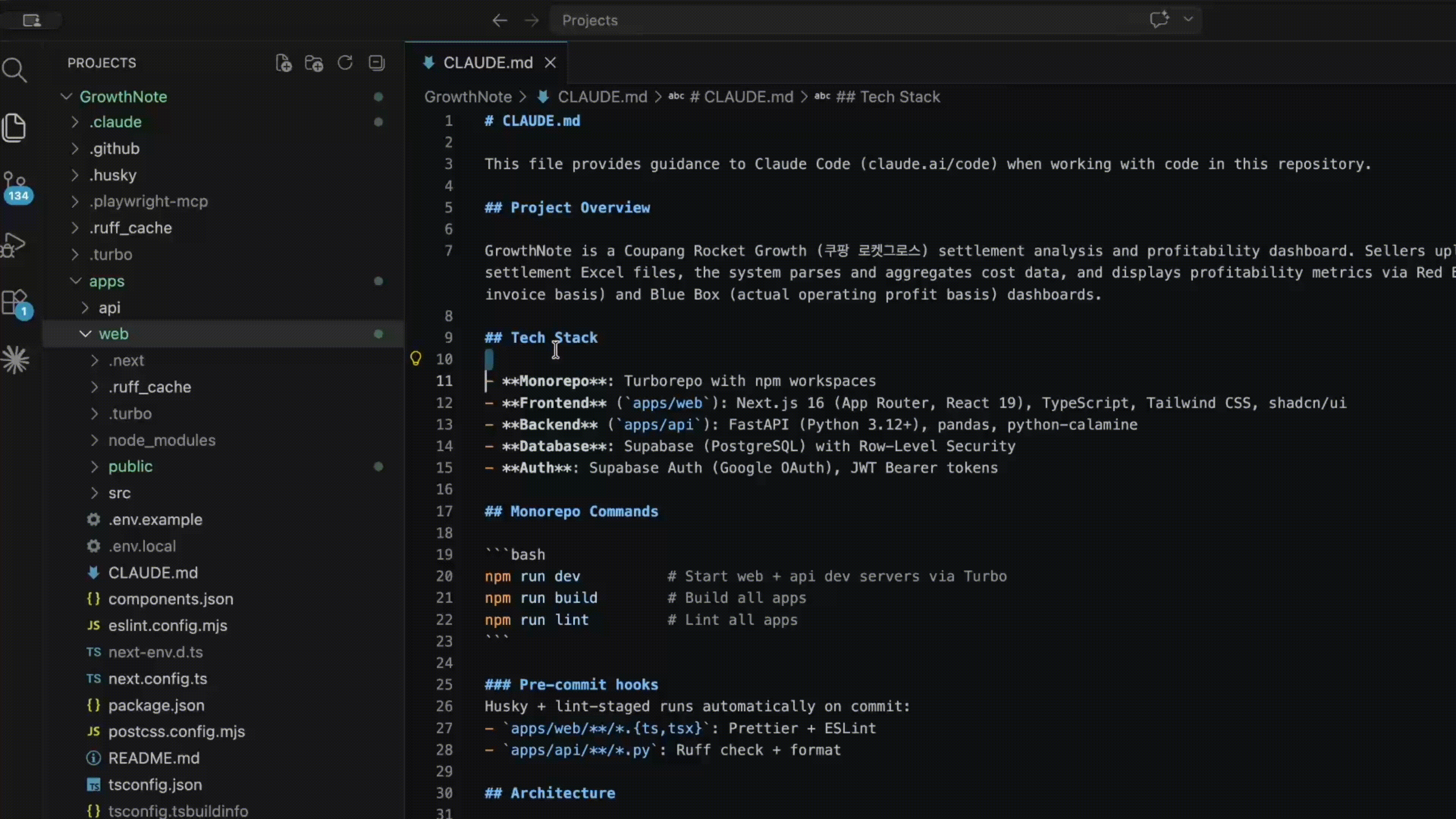Click GrowthNote in the breadcrumb
1456x819 pixels.
point(468,97)
